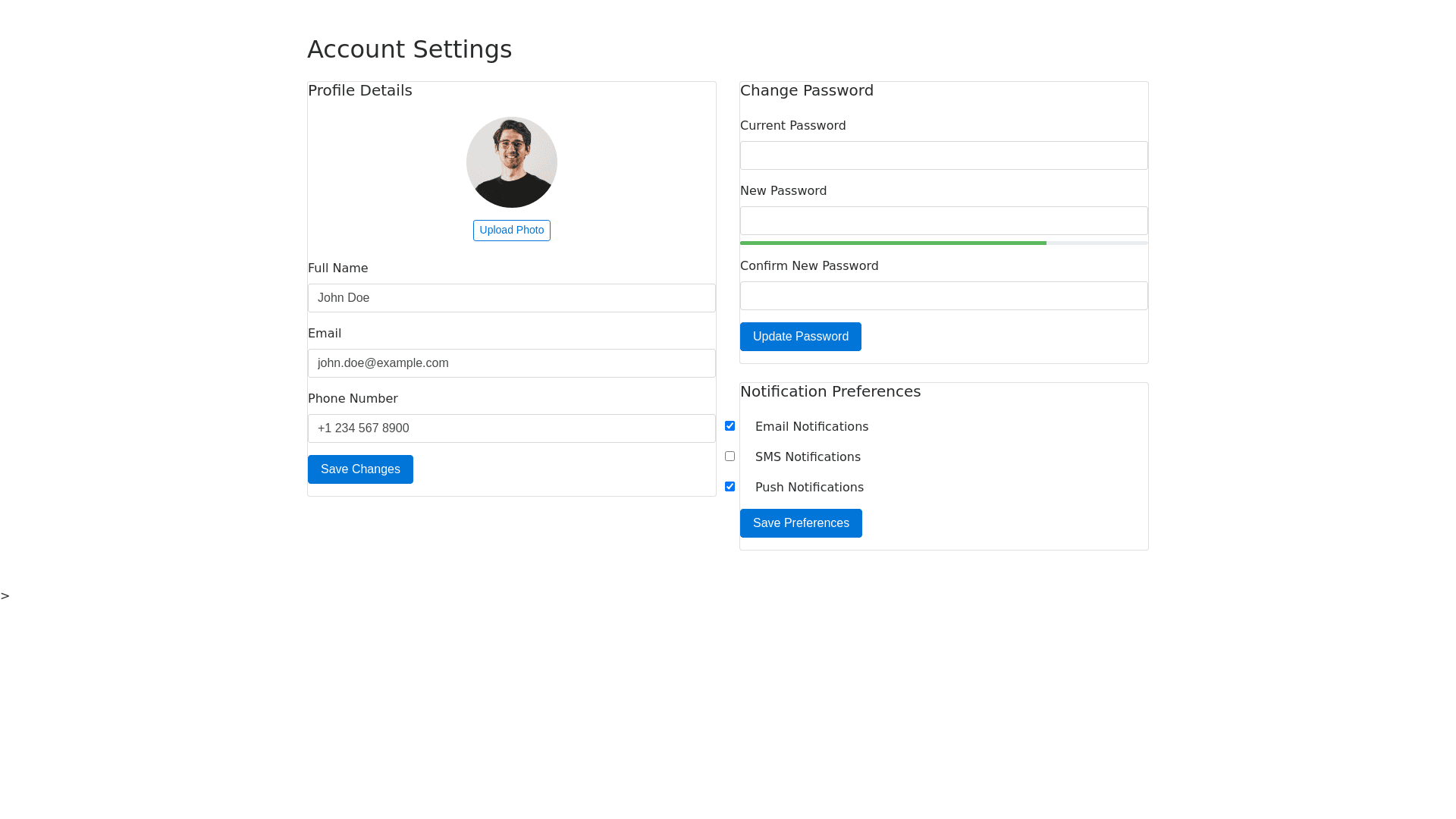This screenshot has height=819, width=1456.
Task: Click the password strength progress bar
Action: pos(943,243)
